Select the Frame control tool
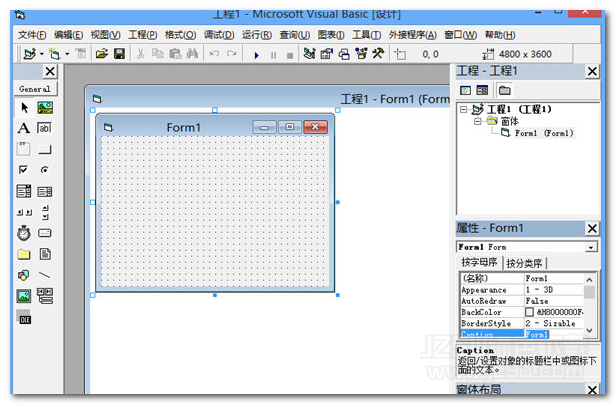 pyautogui.click(x=24, y=149)
